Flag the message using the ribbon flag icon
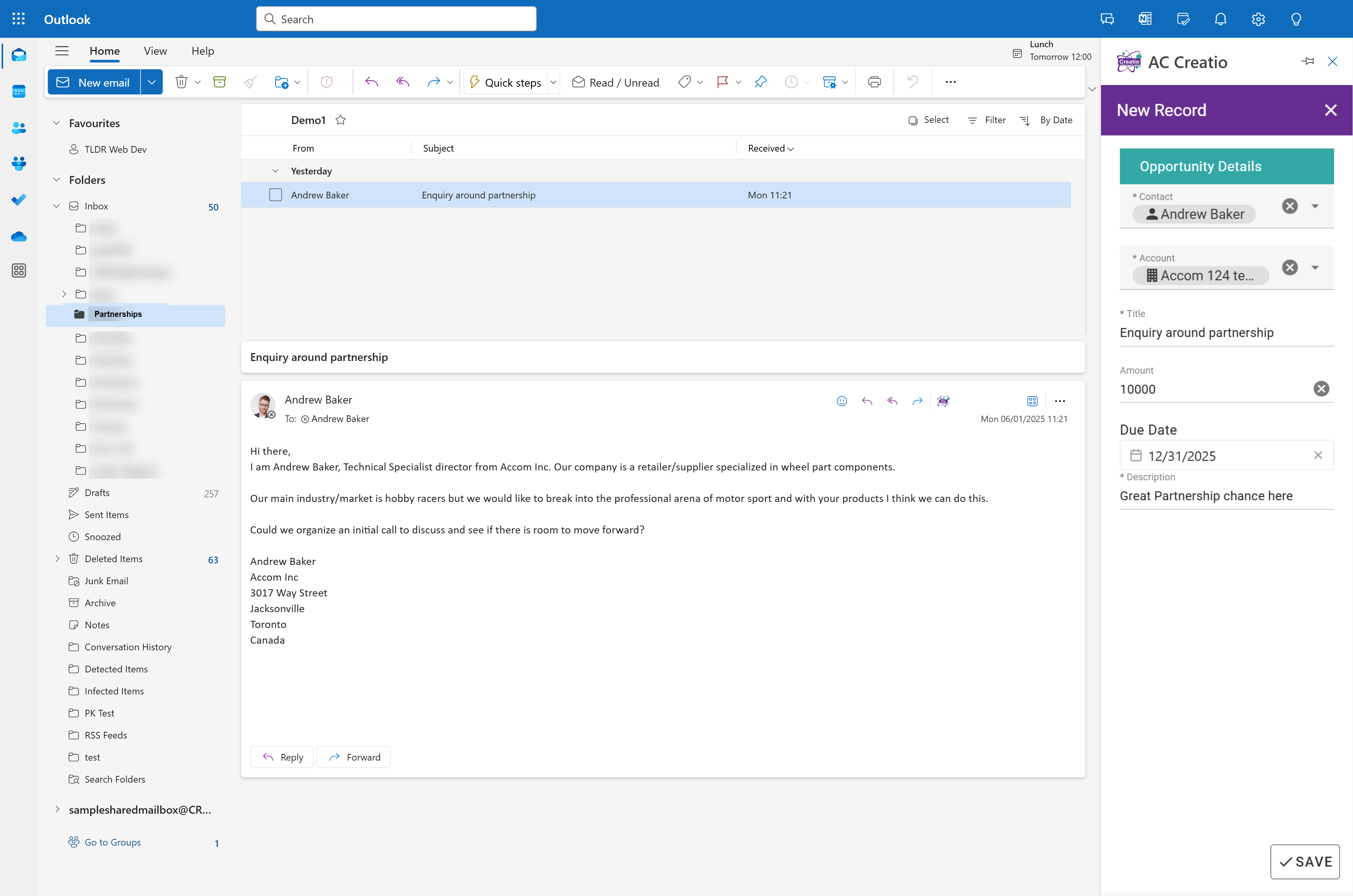 (x=722, y=82)
